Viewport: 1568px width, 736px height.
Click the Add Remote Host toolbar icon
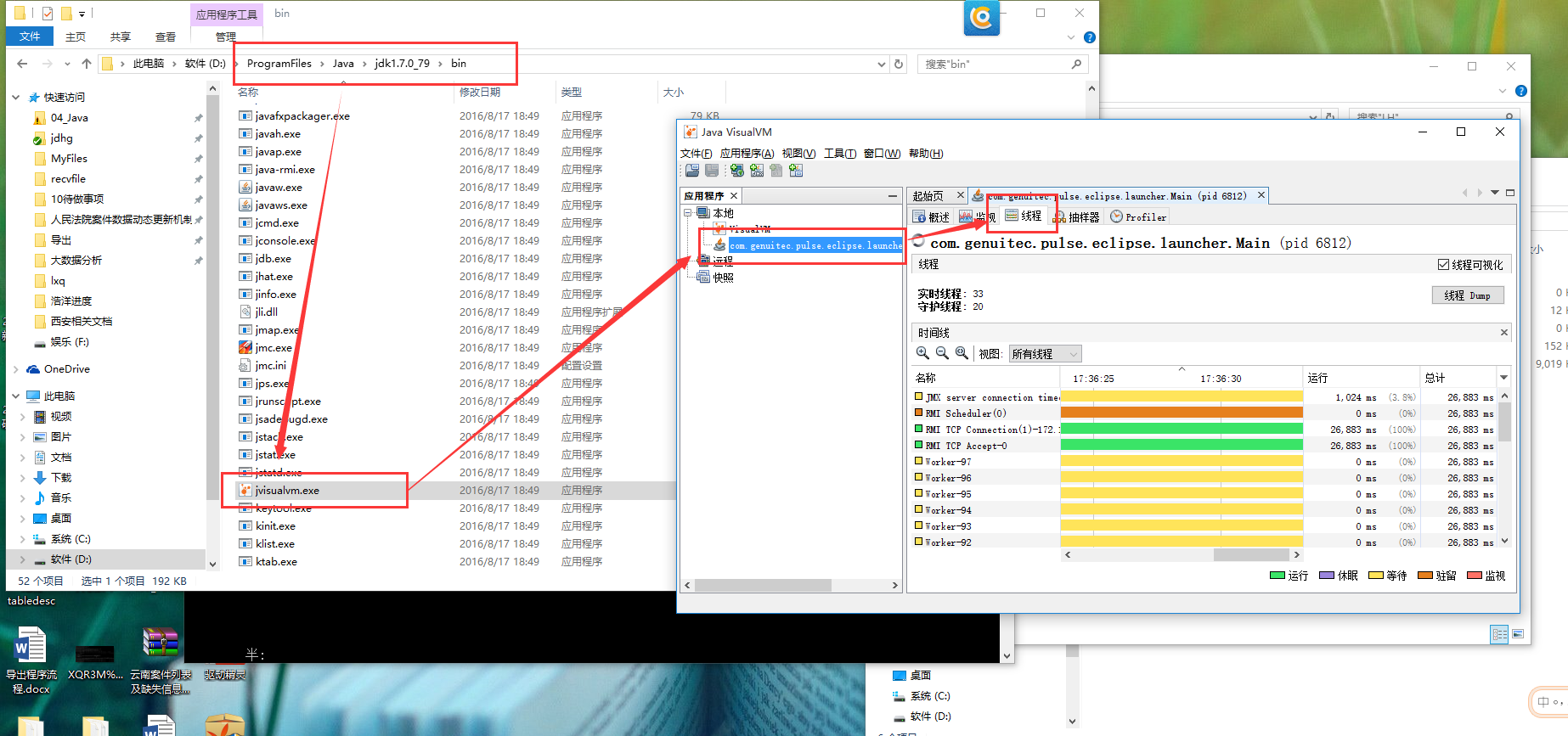736,171
